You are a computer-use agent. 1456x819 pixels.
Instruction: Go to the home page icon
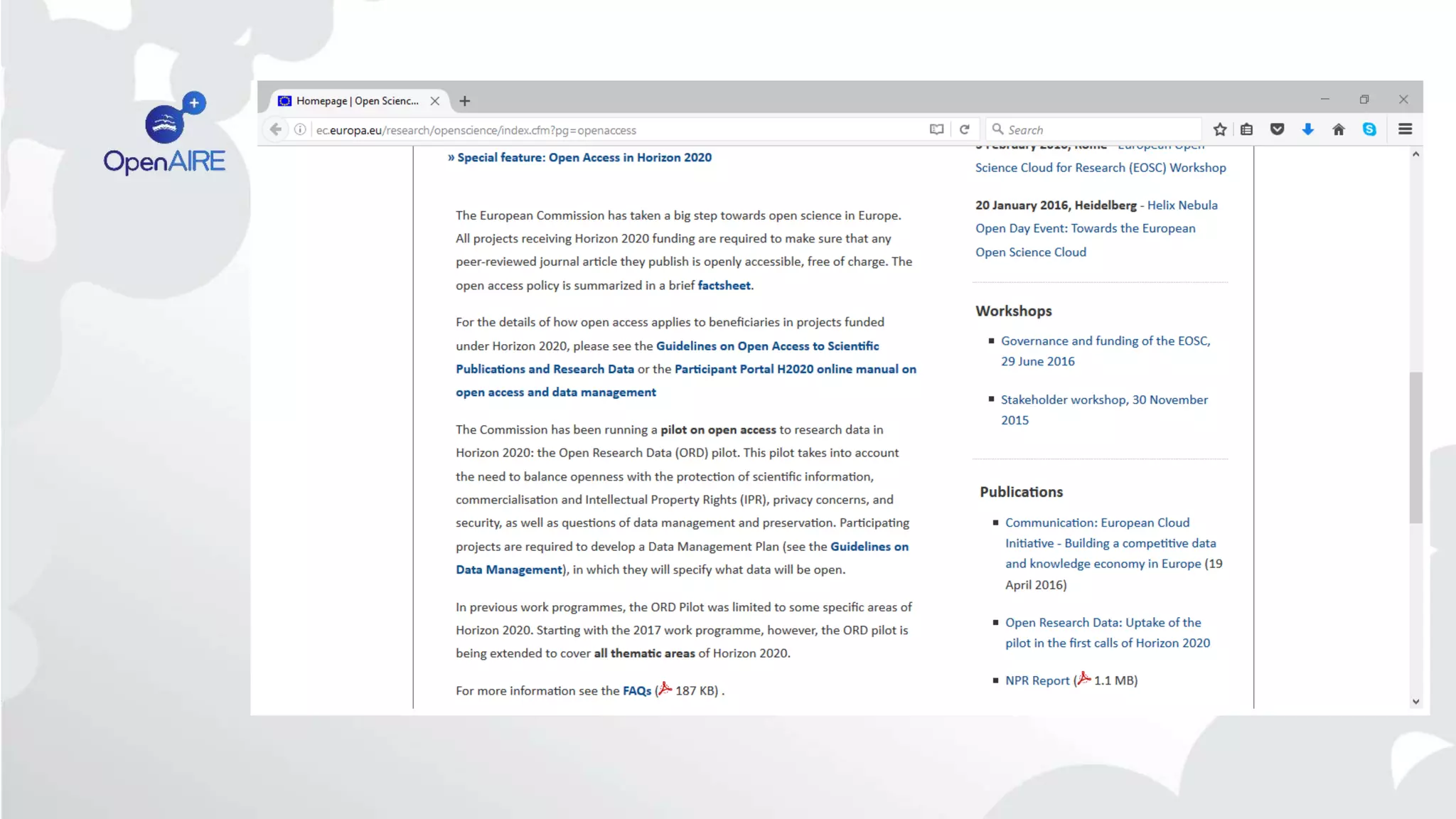point(1339,129)
